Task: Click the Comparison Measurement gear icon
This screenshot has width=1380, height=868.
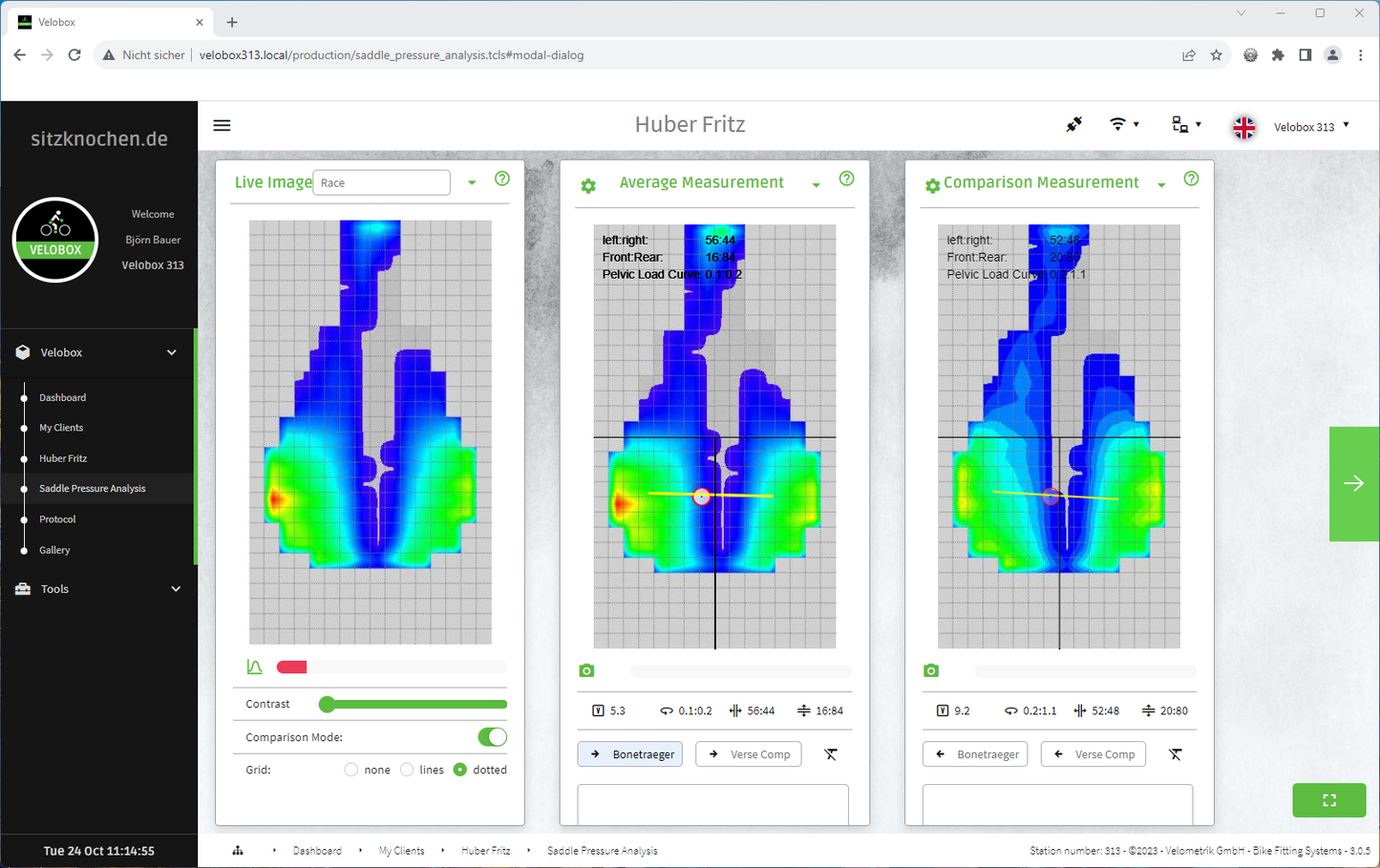Action: (x=932, y=186)
